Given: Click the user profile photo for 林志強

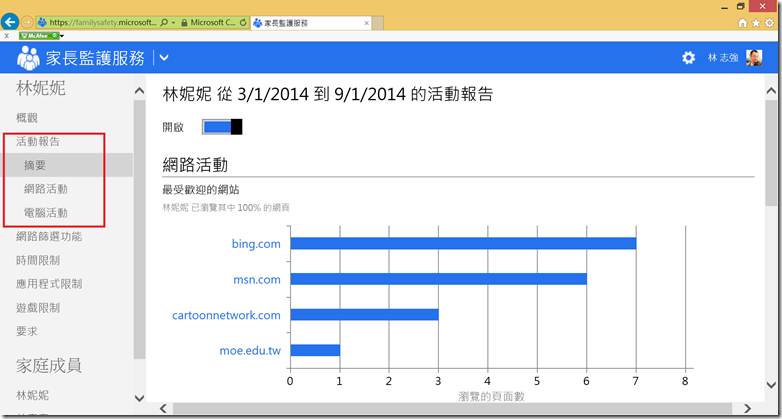Looking at the screenshot, I should [754, 58].
